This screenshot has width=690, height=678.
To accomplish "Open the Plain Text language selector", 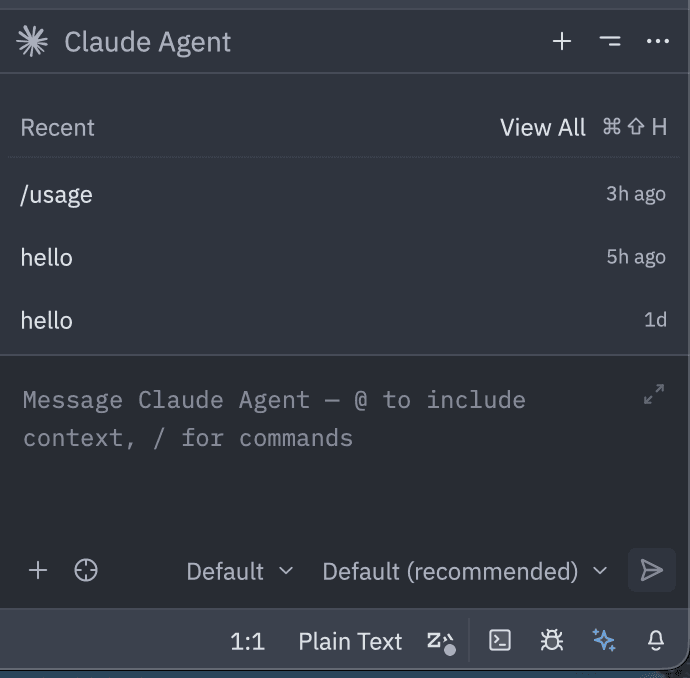I will coord(350,641).
